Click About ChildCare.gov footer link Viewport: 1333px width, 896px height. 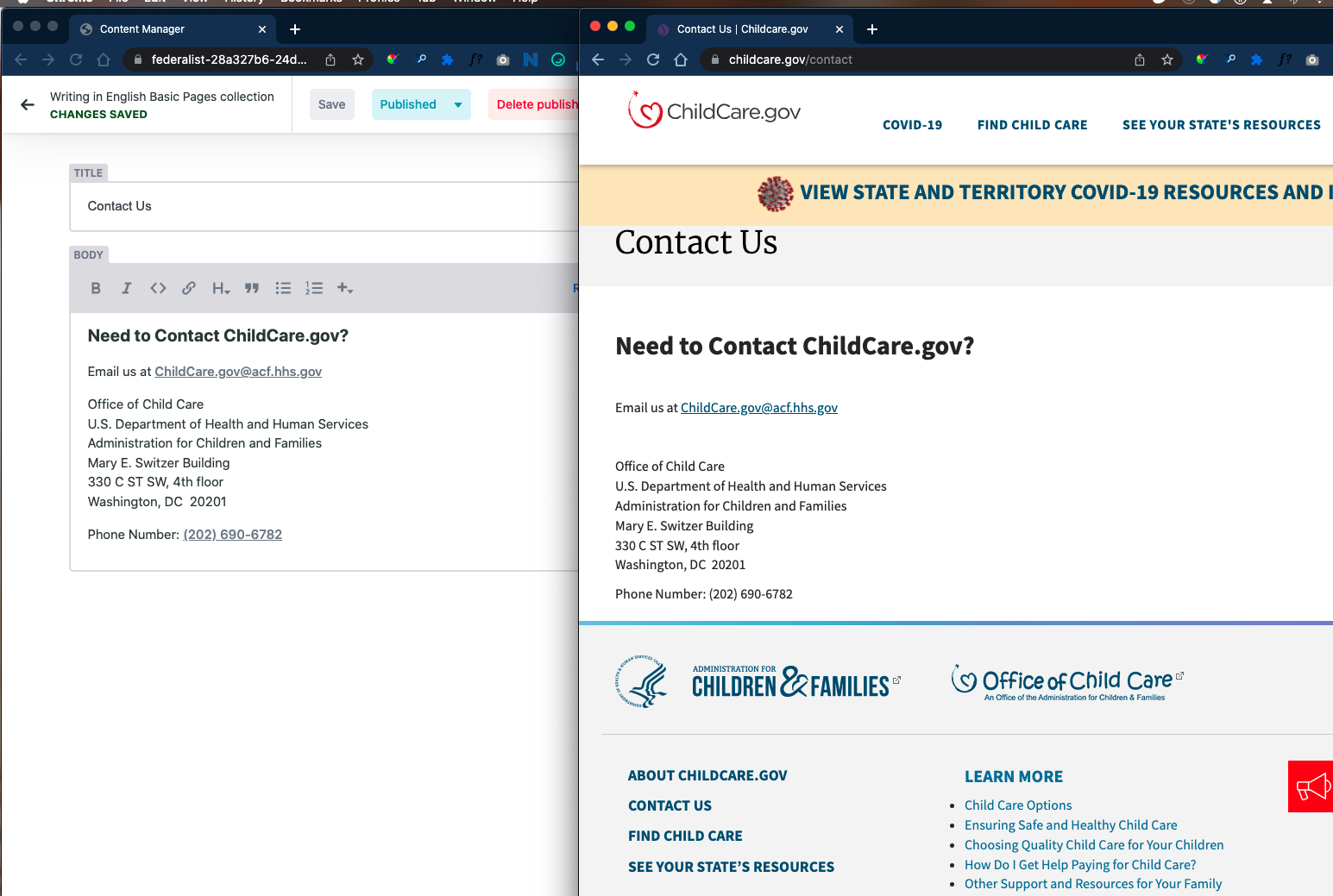coord(707,775)
